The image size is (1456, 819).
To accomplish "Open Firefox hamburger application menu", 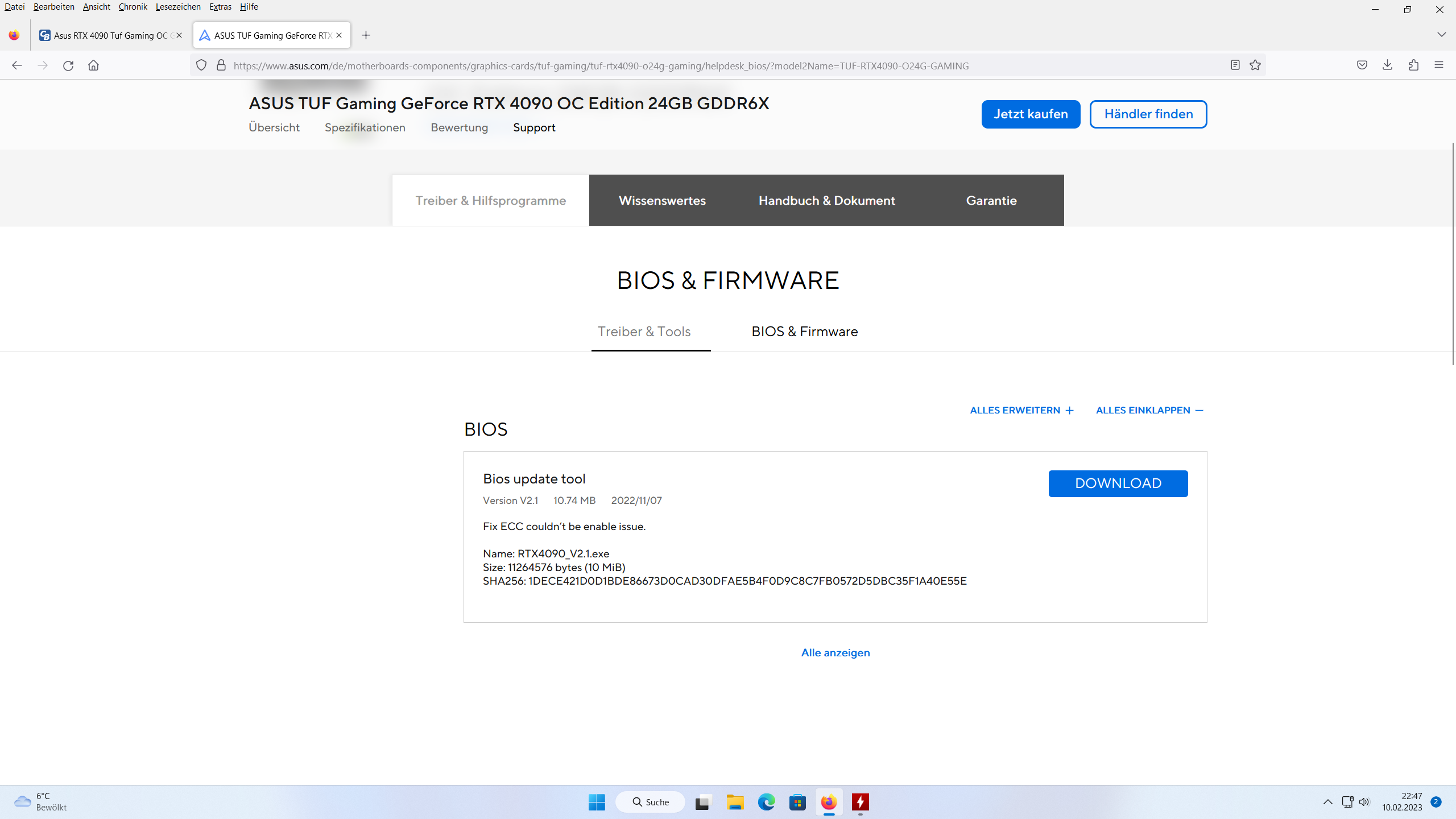I will (x=1439, y=65).
